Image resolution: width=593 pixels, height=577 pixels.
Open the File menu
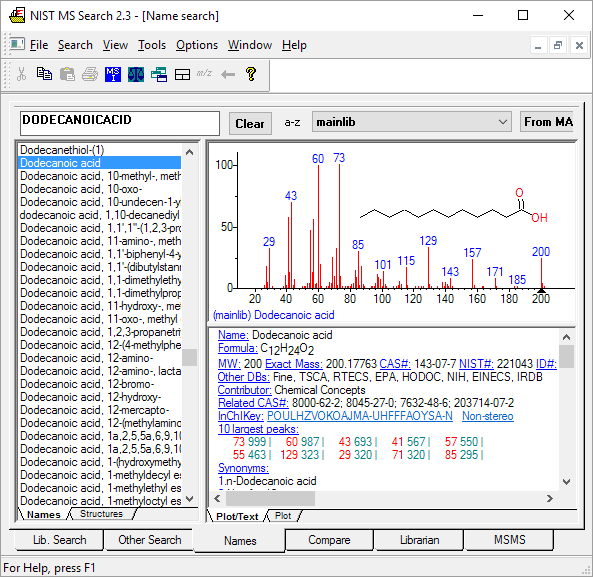pos(39,45)
